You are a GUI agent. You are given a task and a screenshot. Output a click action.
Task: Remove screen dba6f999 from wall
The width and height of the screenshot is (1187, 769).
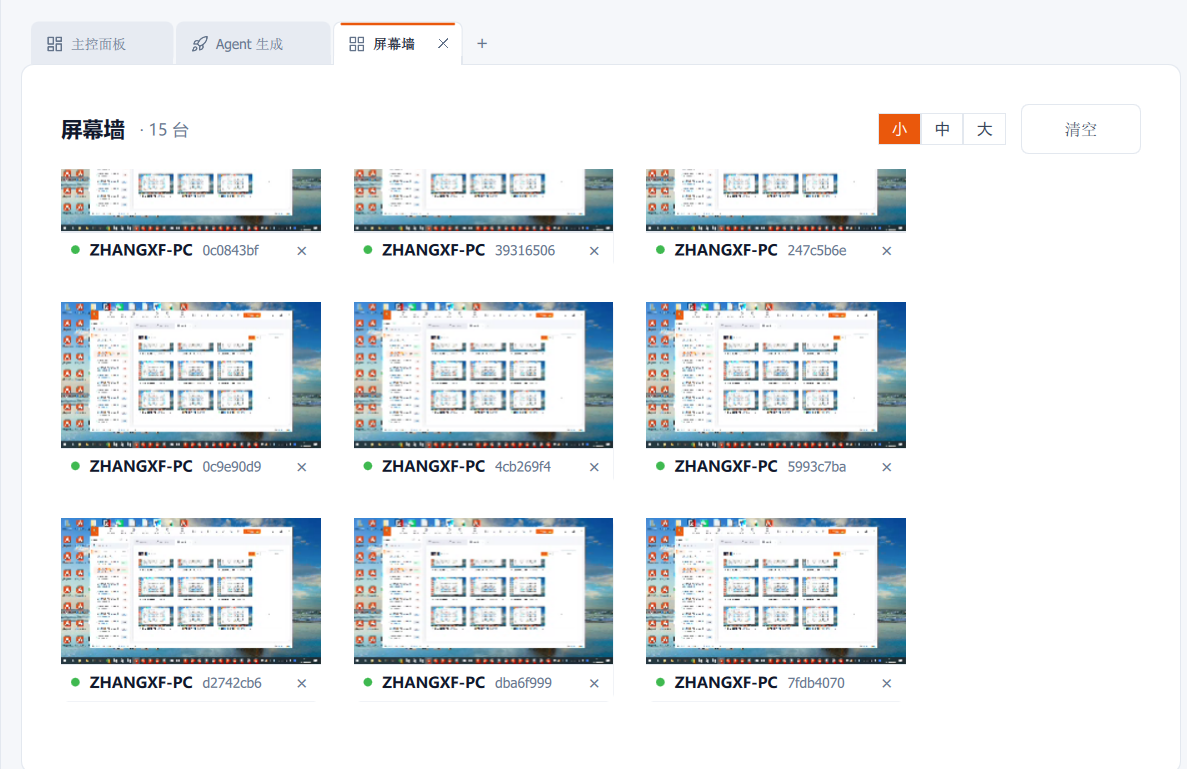click(594, 683)
